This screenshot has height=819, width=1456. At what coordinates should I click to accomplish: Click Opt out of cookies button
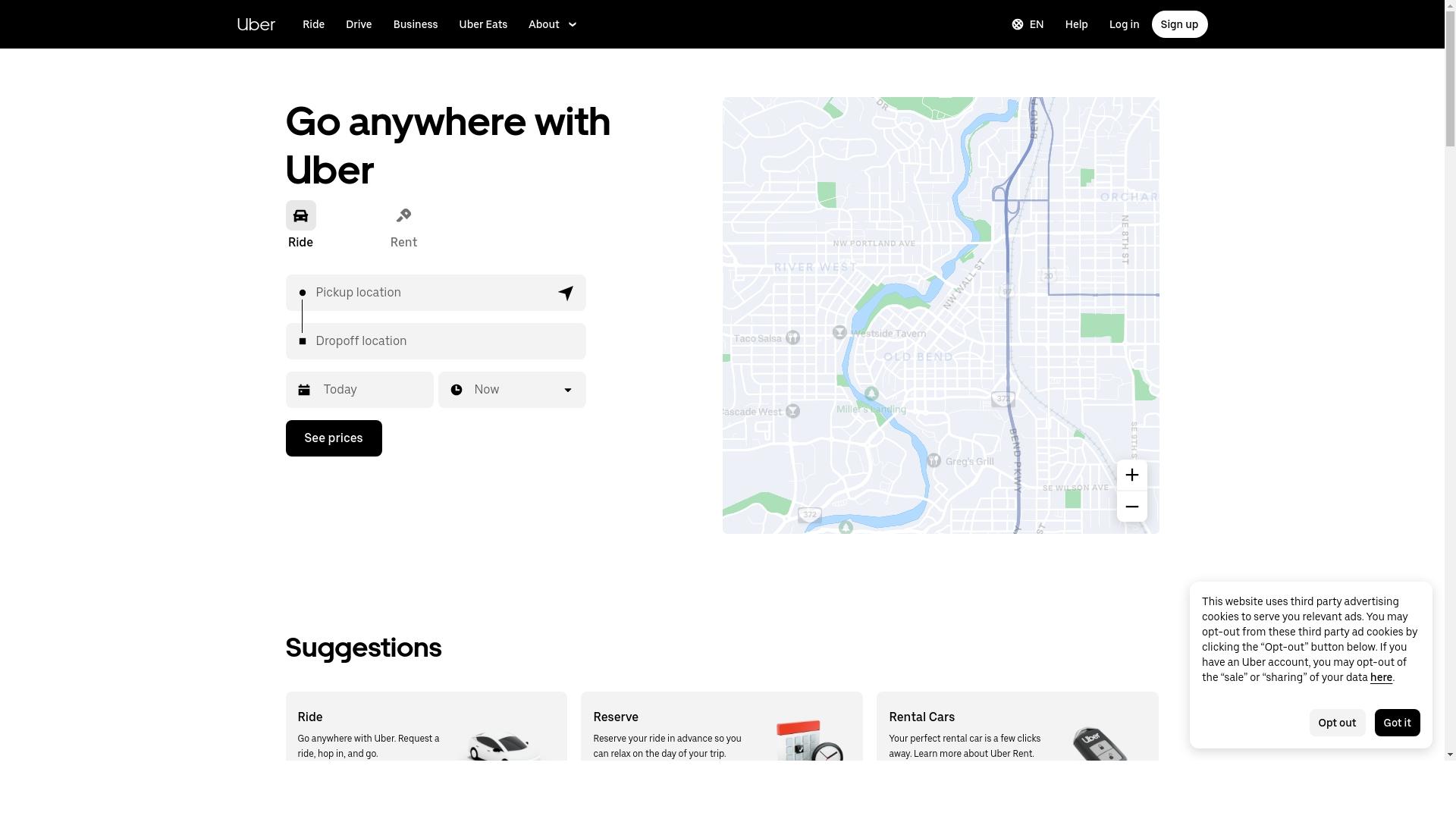[1337, 723]
